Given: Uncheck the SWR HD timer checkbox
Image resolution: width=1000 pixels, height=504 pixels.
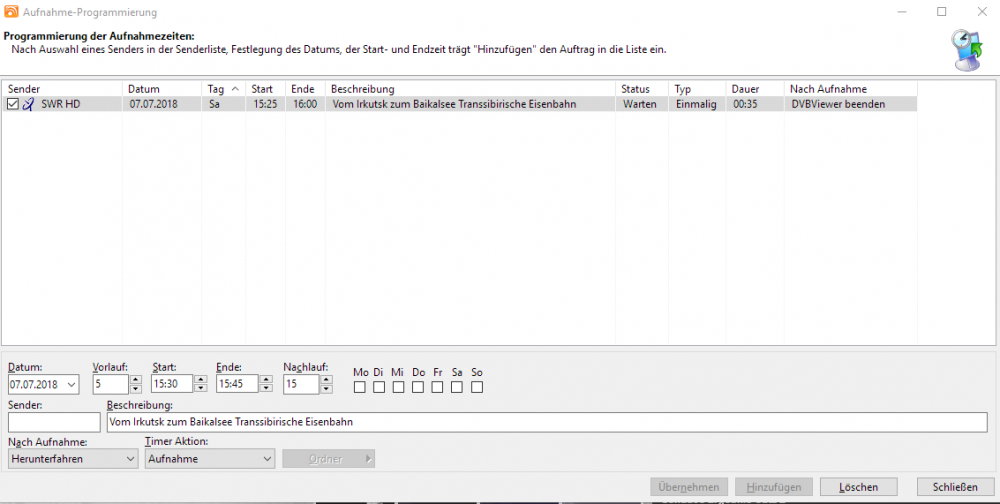Looking at the screenshot, I should click(x=12, y=104).
